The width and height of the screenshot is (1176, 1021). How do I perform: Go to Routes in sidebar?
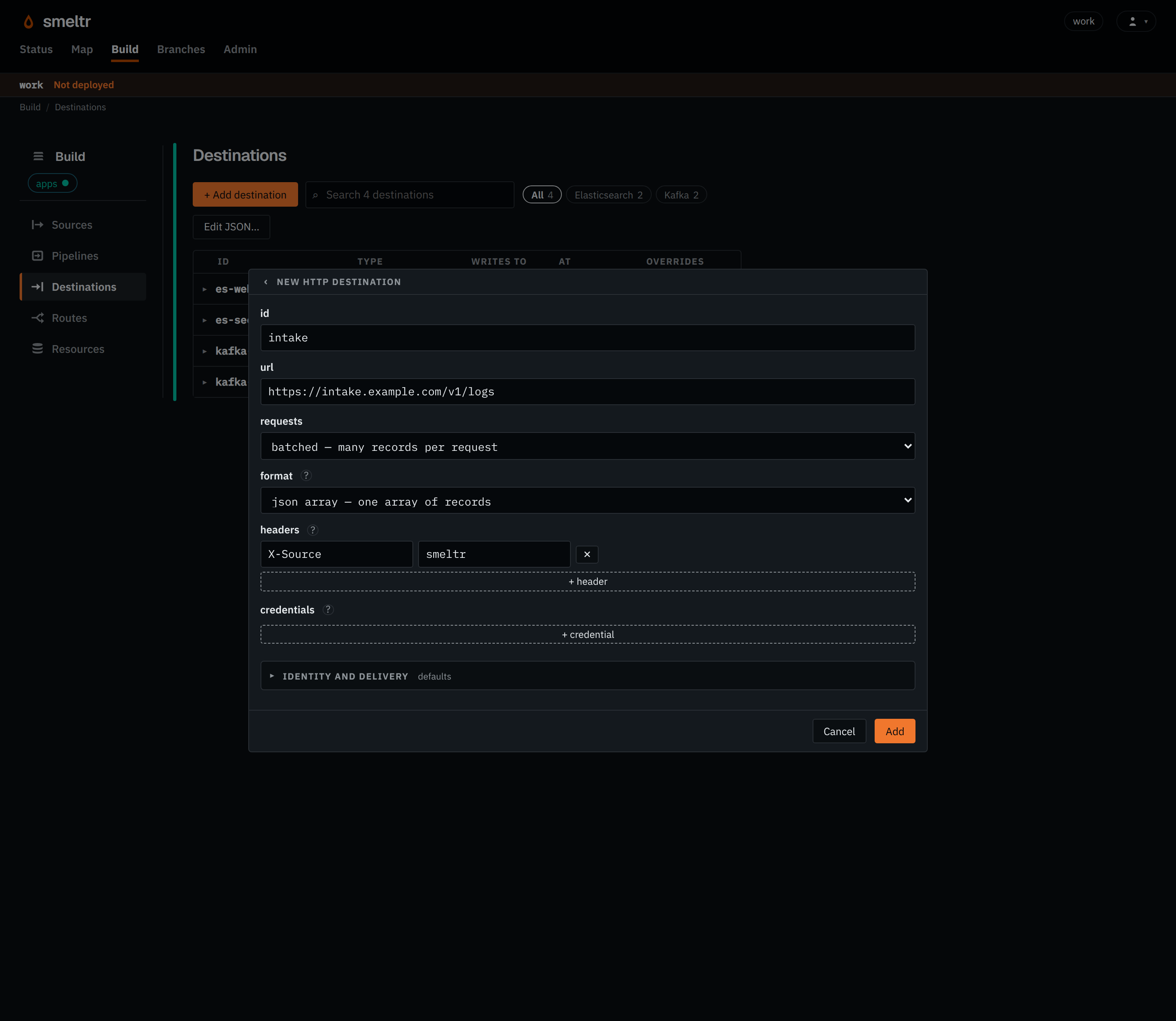83,318
